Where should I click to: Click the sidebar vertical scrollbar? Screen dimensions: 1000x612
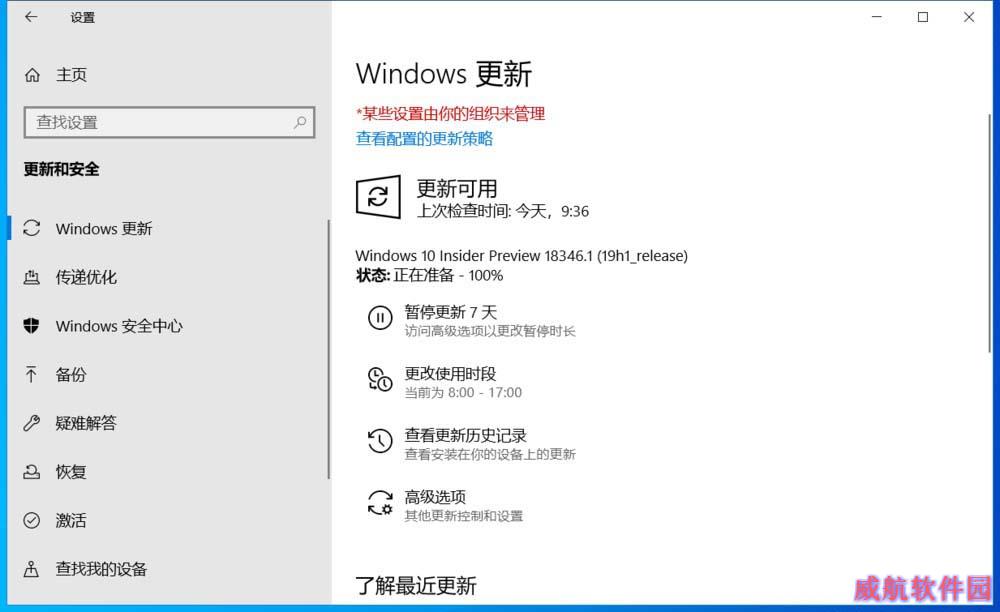[x=328, y=349]
